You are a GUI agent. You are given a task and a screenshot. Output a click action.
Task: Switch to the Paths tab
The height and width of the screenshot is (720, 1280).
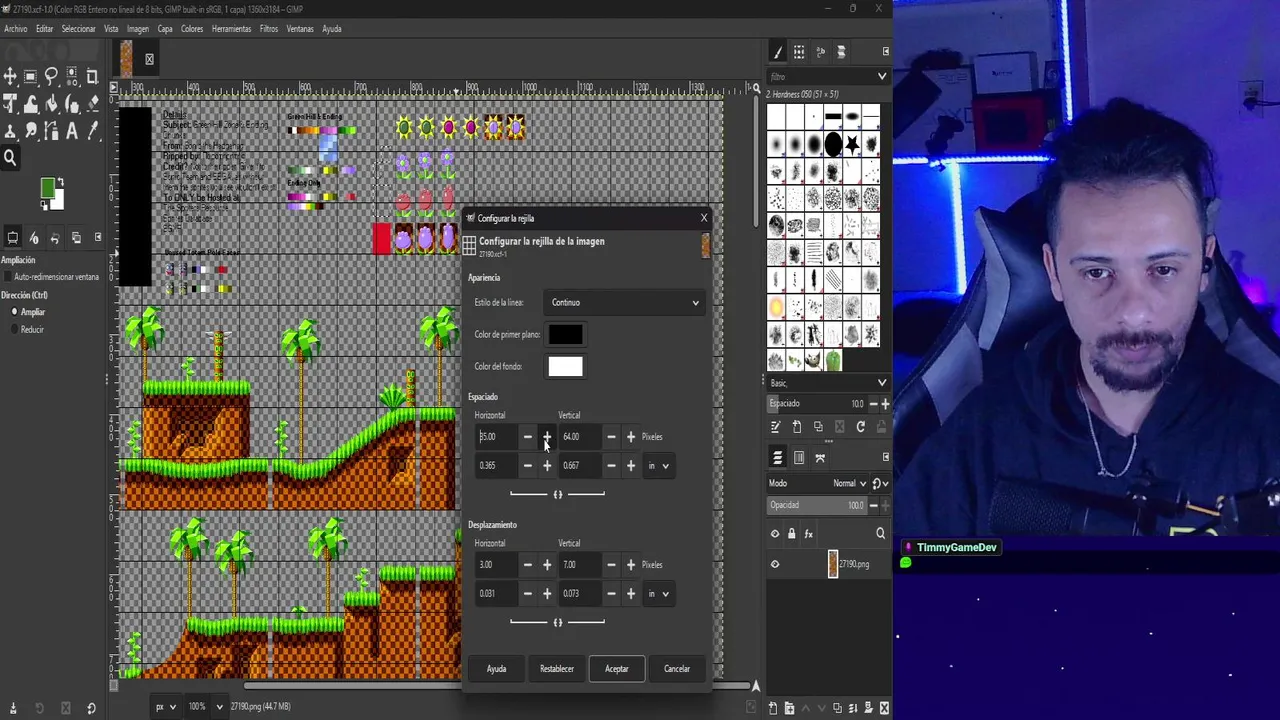[820, 458]
